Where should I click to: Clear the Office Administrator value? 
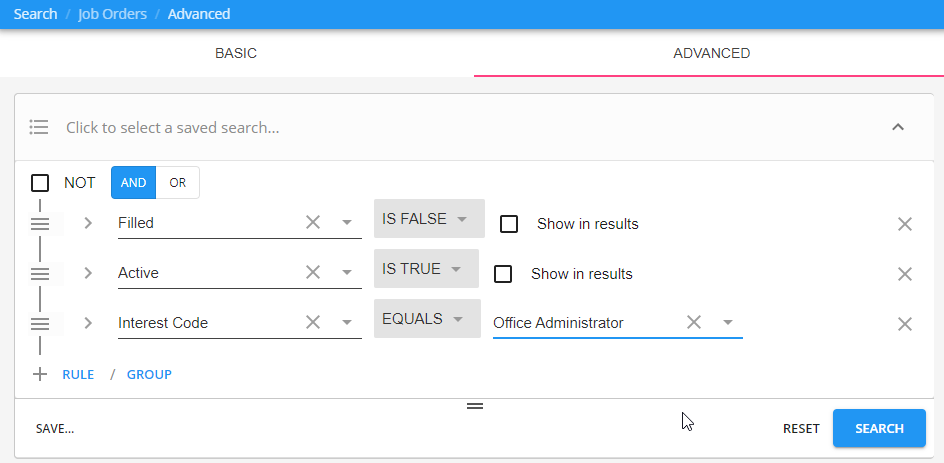(694, 322)
